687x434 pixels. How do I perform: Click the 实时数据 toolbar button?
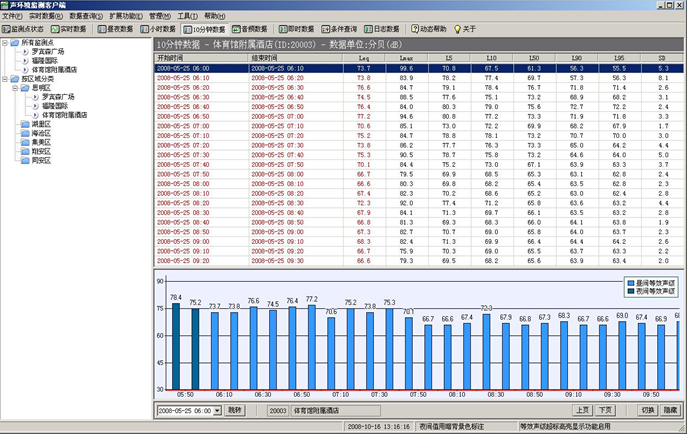[x=68, y=30]
